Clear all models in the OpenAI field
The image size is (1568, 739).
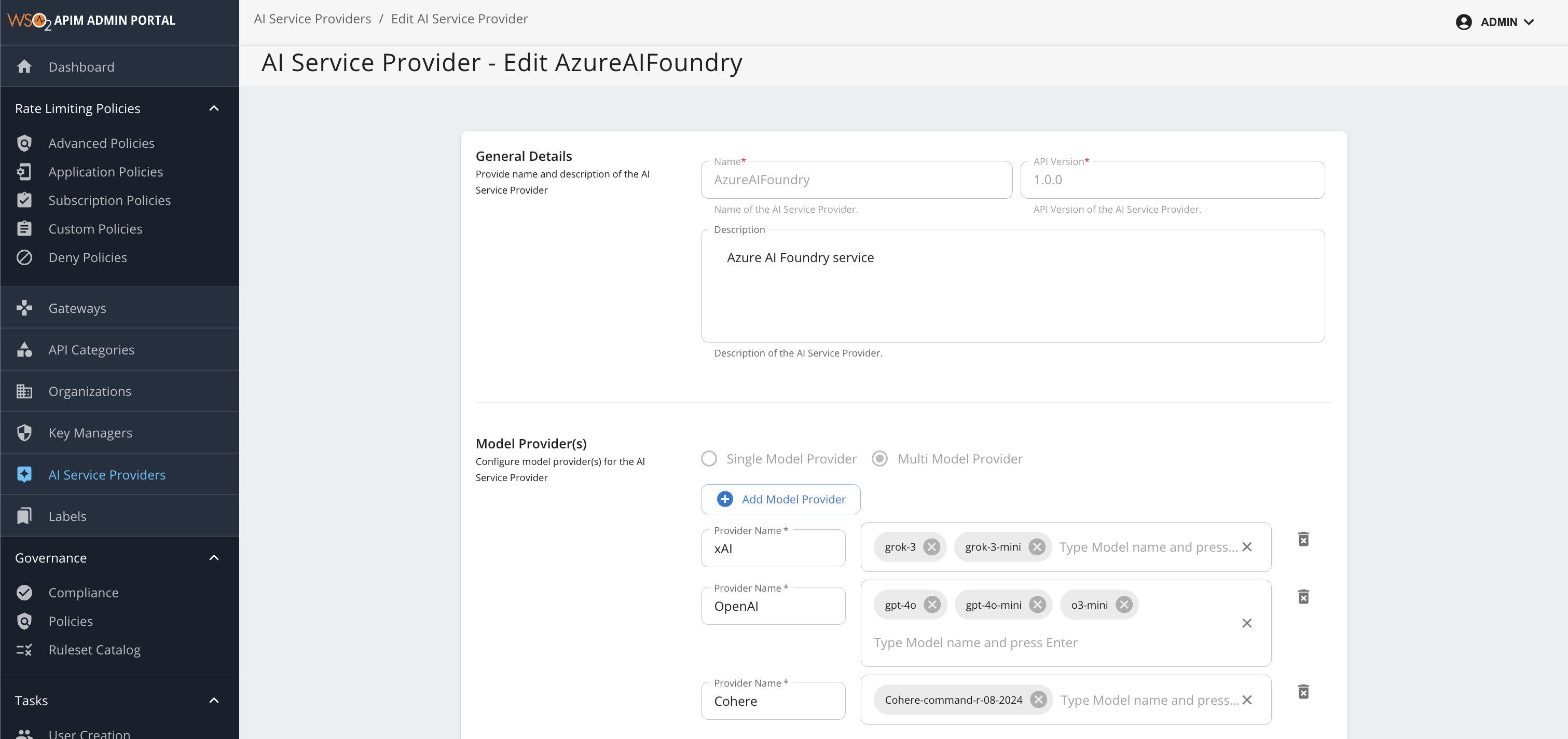tap(1247, 623)
